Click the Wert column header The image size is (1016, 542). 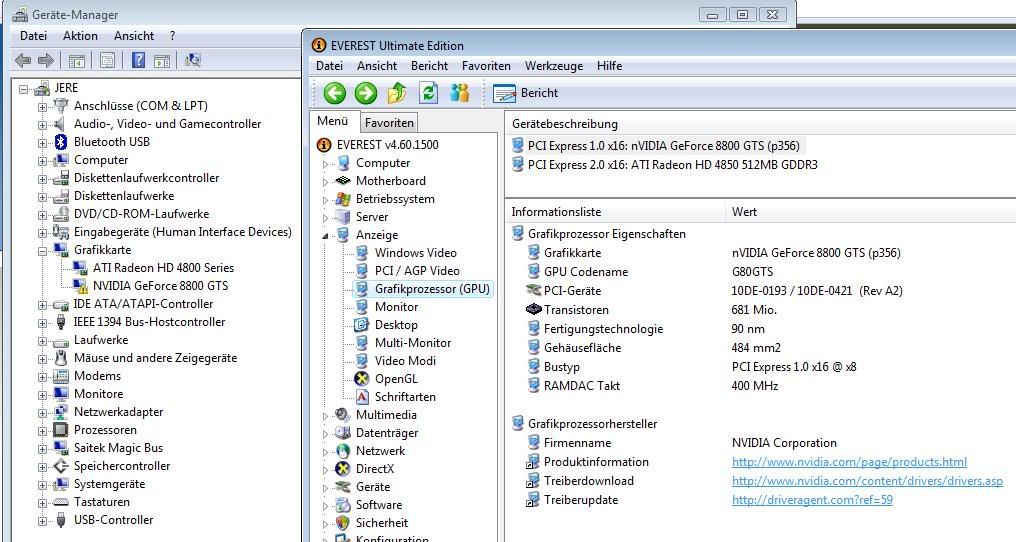pos(870,212)
